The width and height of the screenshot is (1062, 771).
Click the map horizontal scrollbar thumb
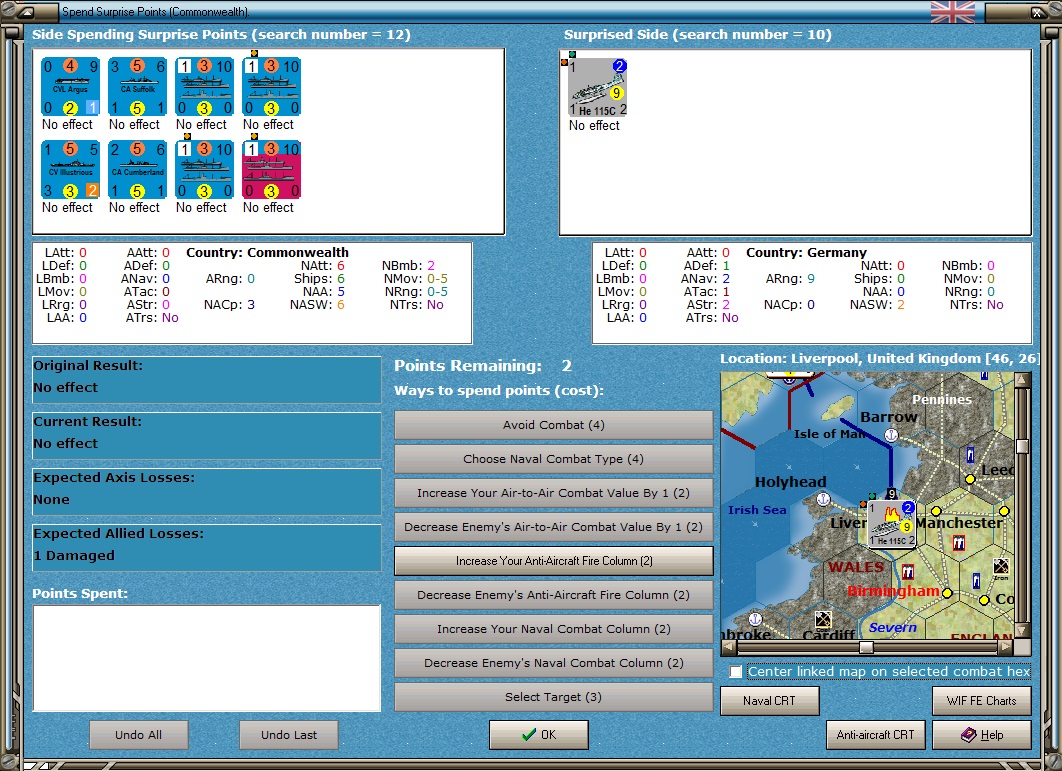click(866, 647)
